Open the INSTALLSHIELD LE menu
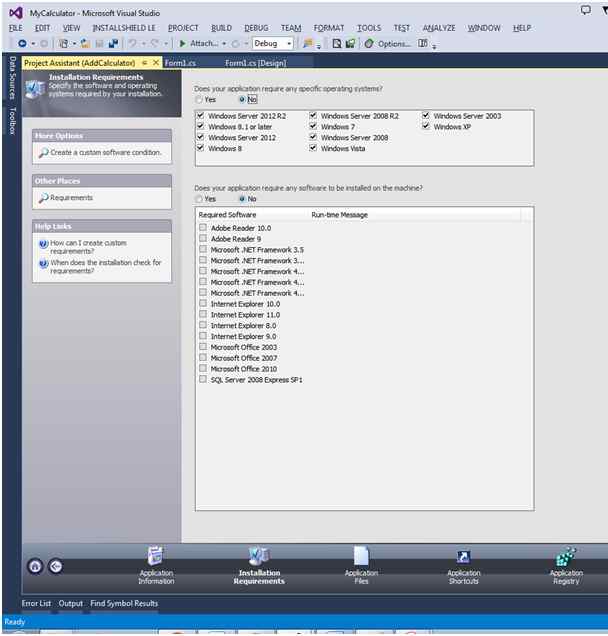This screenshot has width=608, height=636. coord(124,28)
